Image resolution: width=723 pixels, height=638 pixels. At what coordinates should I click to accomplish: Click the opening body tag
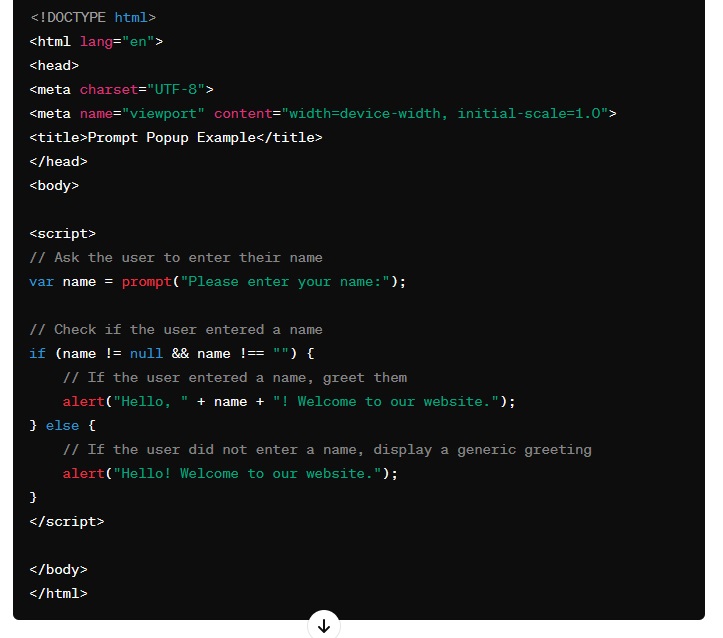pos(54,185)
